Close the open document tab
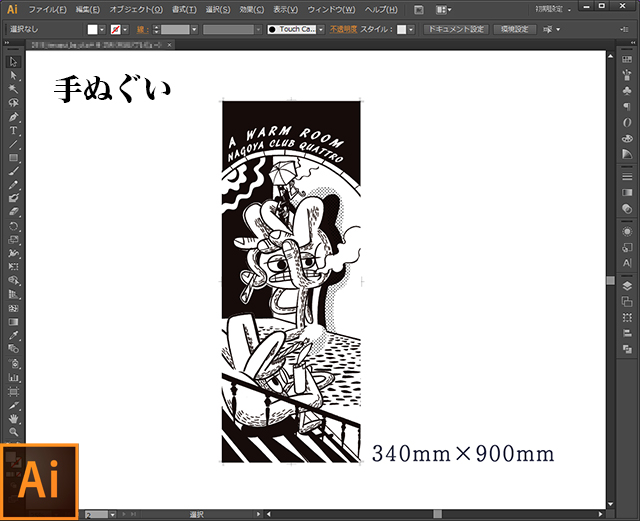Viewport: 640px width, 521px height. coord(169,45)
